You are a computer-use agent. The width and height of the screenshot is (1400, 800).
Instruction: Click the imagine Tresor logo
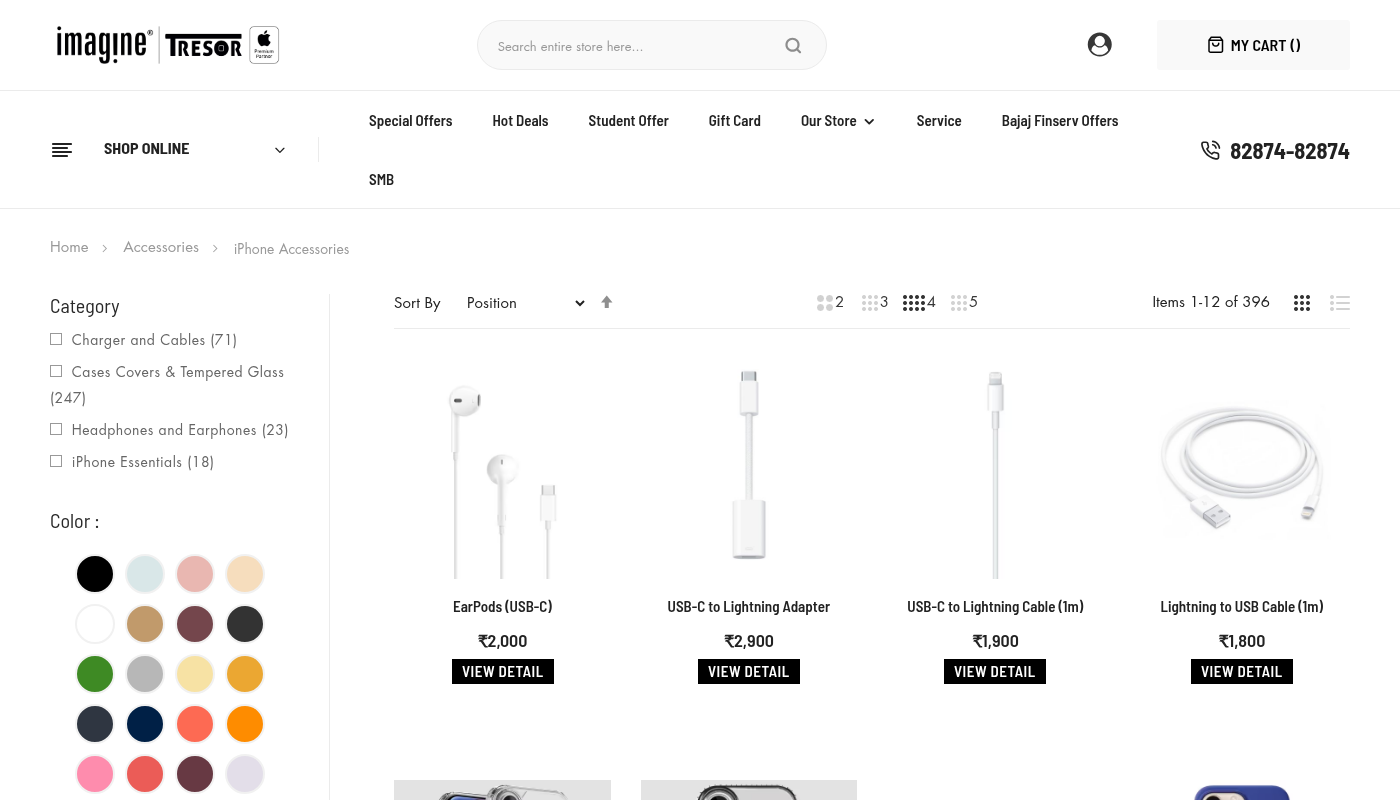[x=167, y=45]
